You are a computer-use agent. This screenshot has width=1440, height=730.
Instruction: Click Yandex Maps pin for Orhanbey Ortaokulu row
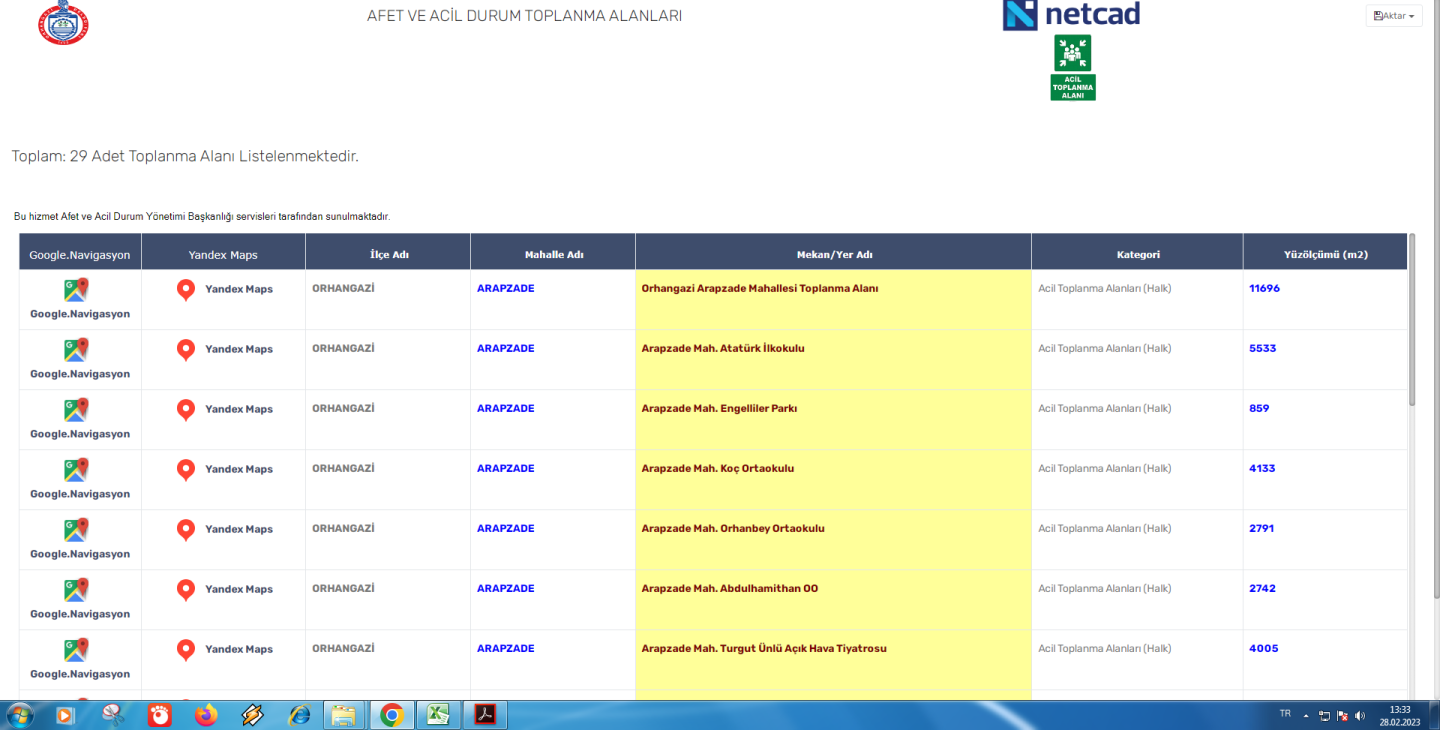(186, 530)
